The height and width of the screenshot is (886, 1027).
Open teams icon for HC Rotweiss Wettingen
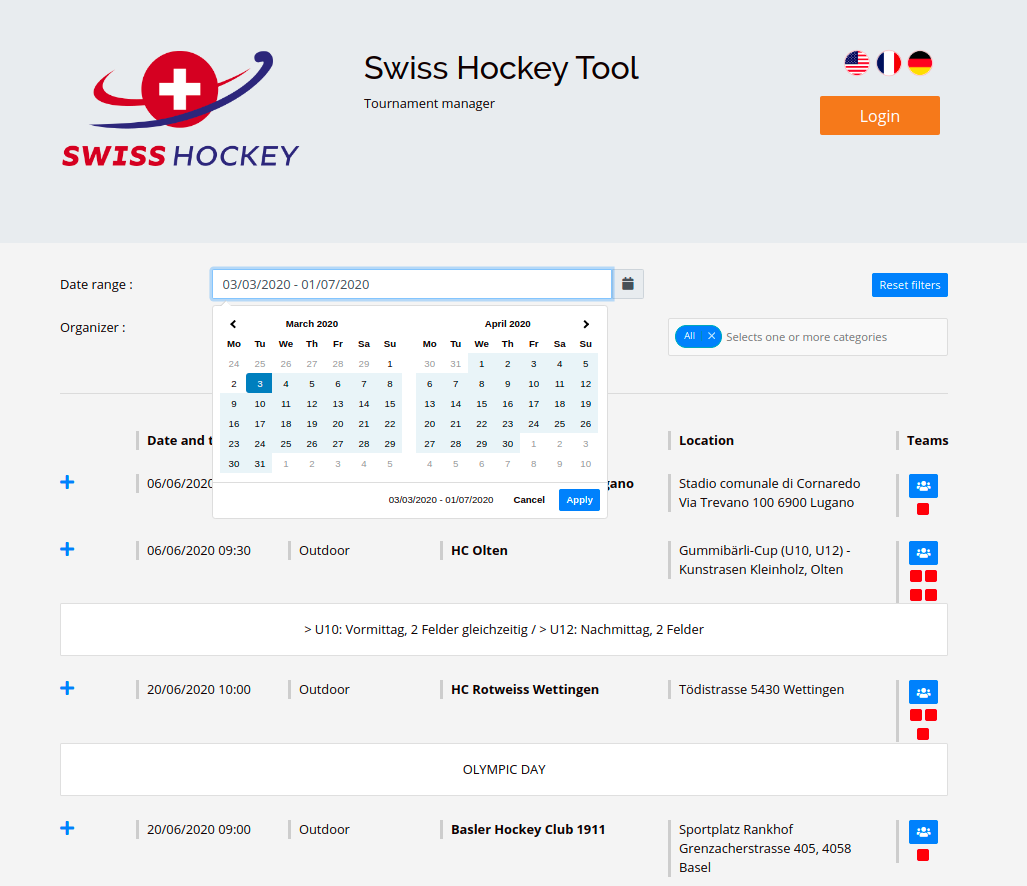click(923, 692)
